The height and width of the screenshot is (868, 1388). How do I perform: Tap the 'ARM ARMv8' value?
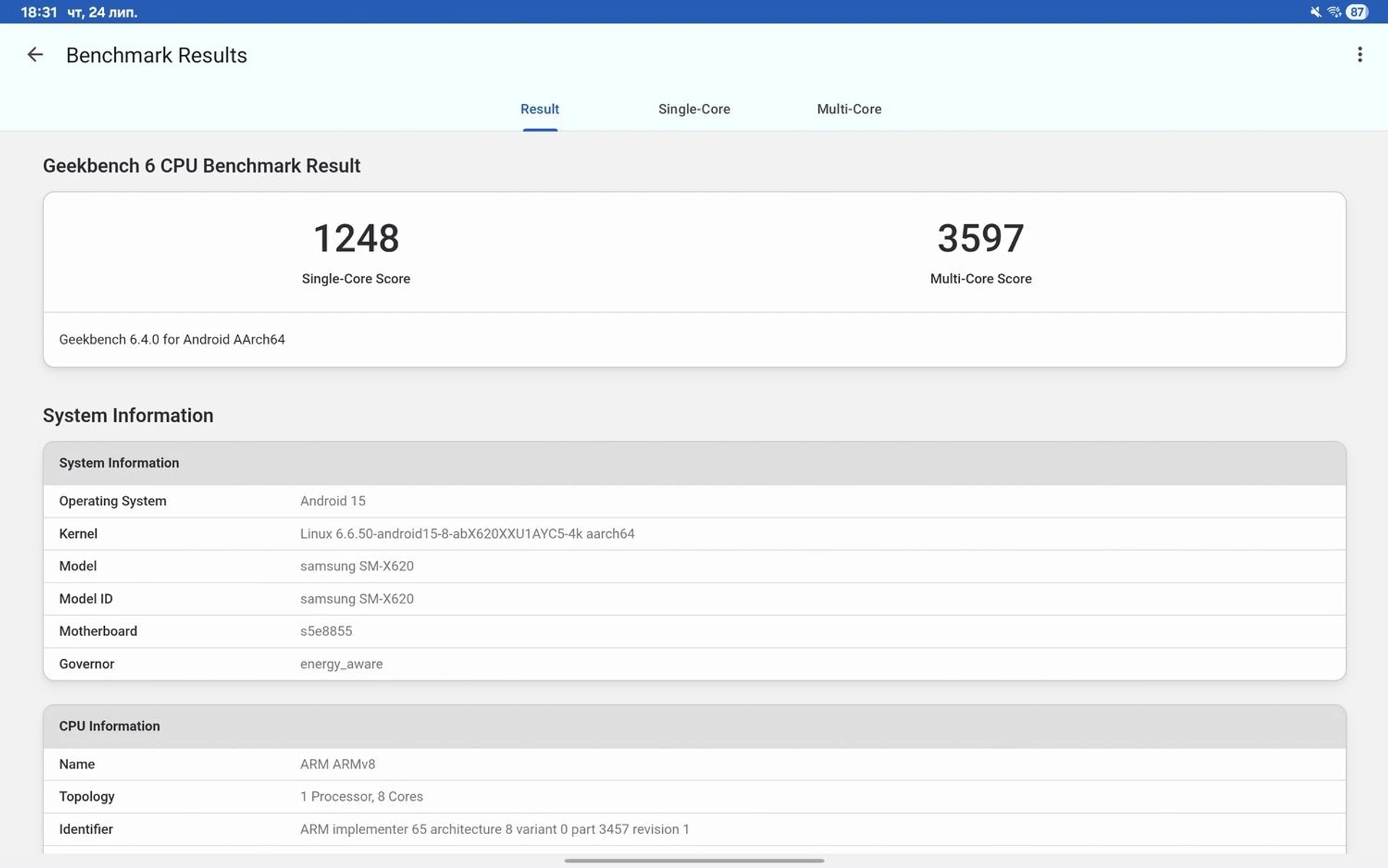(338, 764)
